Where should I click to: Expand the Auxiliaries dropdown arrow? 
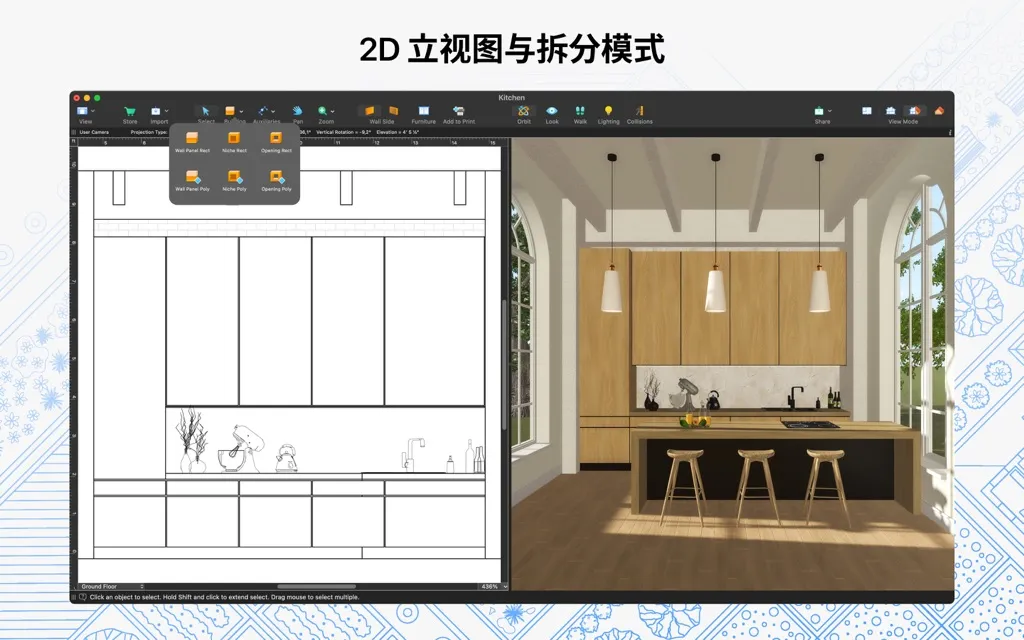(x=273, y=112)
